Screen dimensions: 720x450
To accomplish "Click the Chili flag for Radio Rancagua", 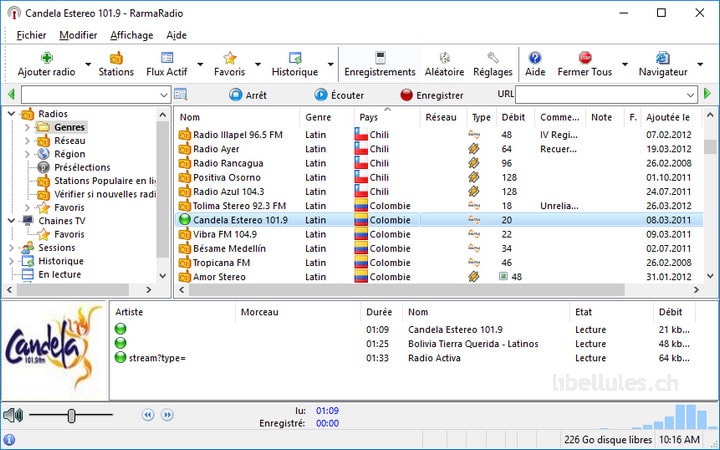I will point(361,163).
